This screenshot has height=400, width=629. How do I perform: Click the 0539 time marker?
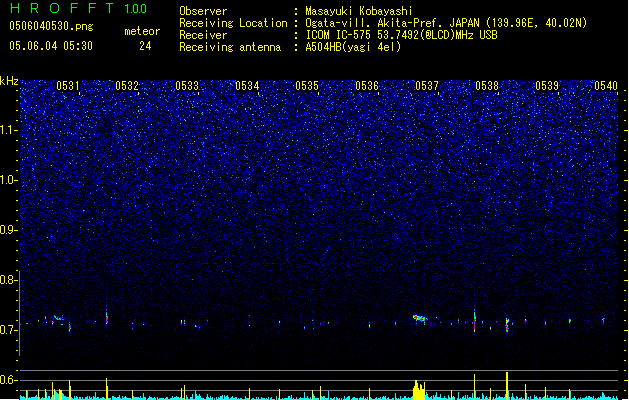(x=547, y=86)
